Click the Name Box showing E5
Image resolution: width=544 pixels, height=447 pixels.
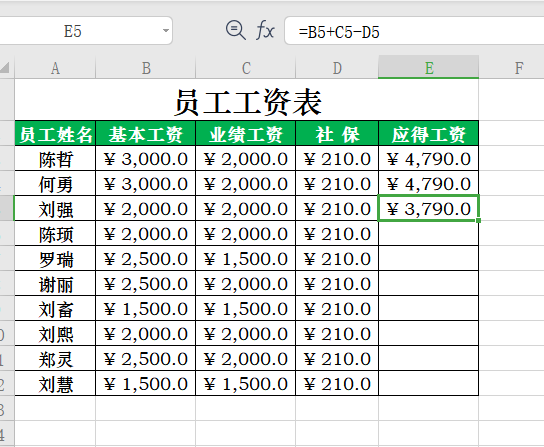[86, 31]
